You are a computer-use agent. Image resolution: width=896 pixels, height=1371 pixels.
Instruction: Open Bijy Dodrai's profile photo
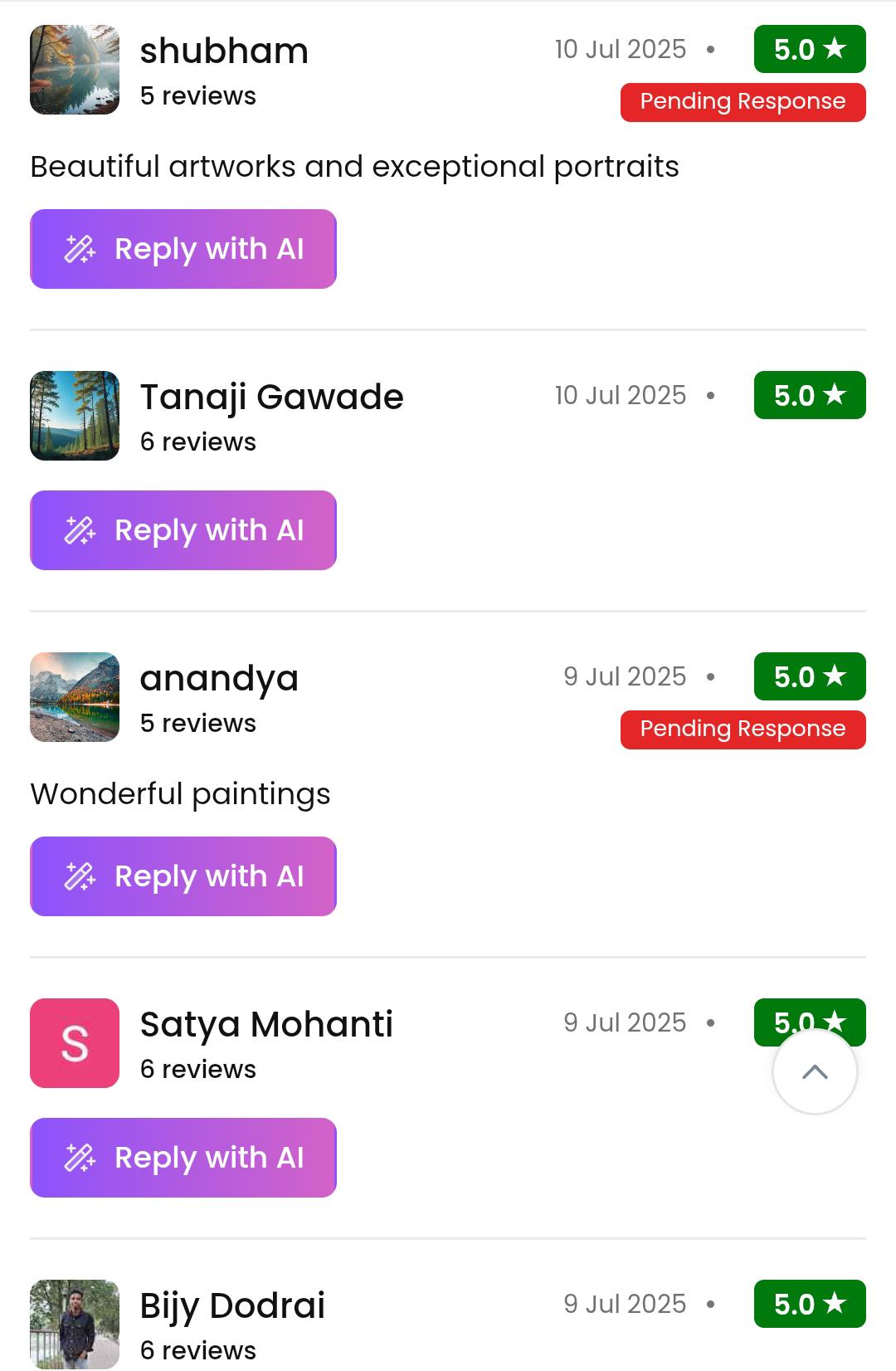[x=75, y=1323]
